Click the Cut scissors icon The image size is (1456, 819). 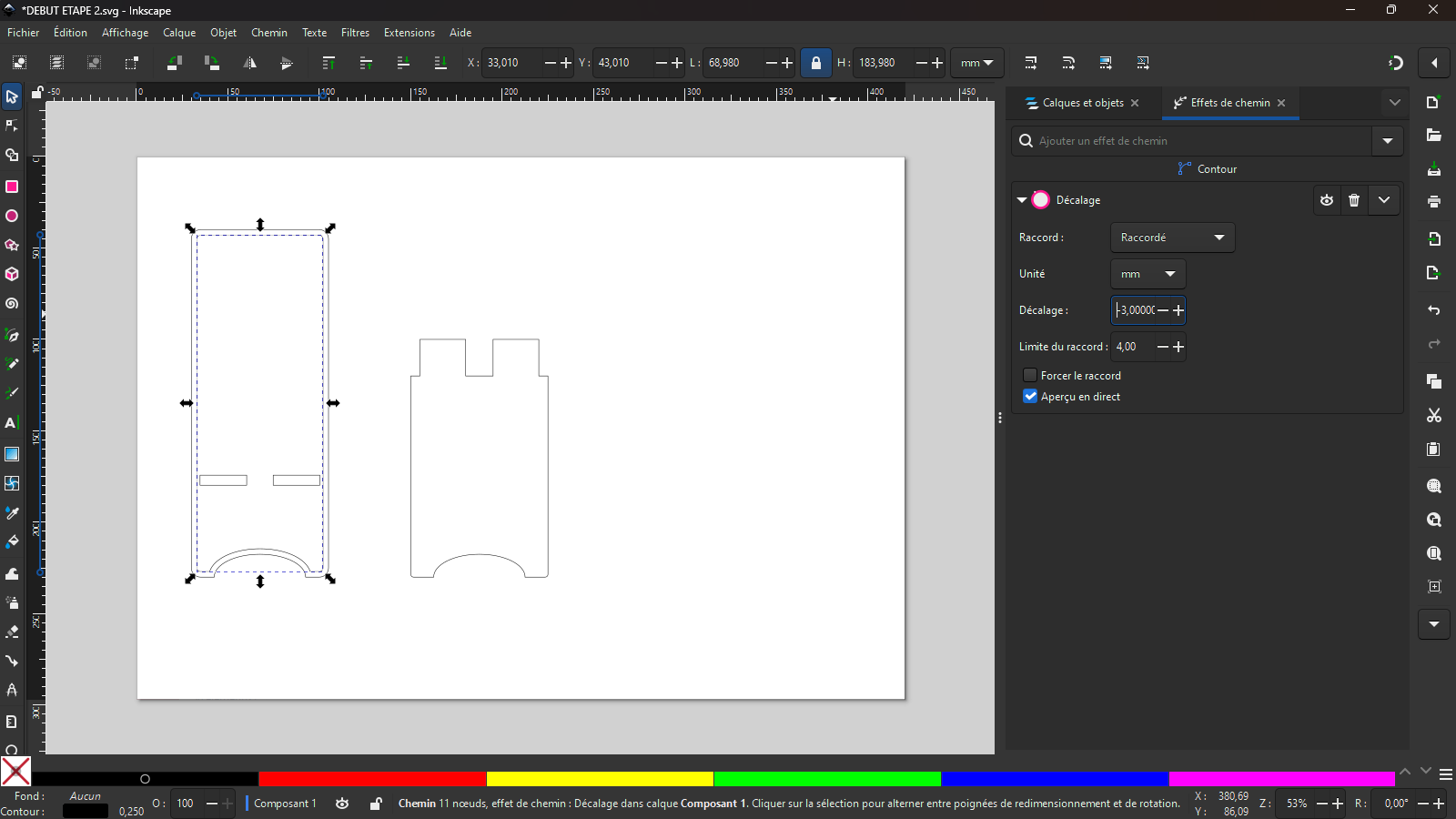(x=1434, y=416)
